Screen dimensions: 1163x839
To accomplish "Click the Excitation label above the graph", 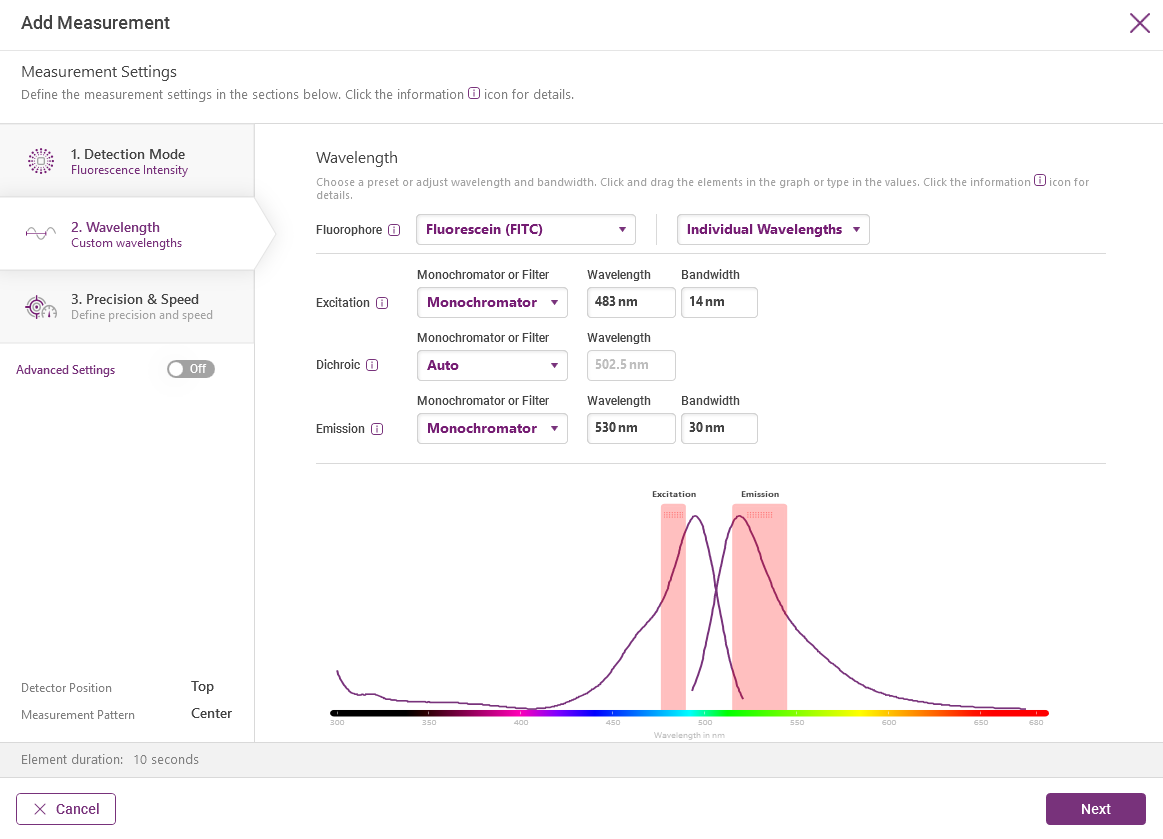I will point(674,494).
